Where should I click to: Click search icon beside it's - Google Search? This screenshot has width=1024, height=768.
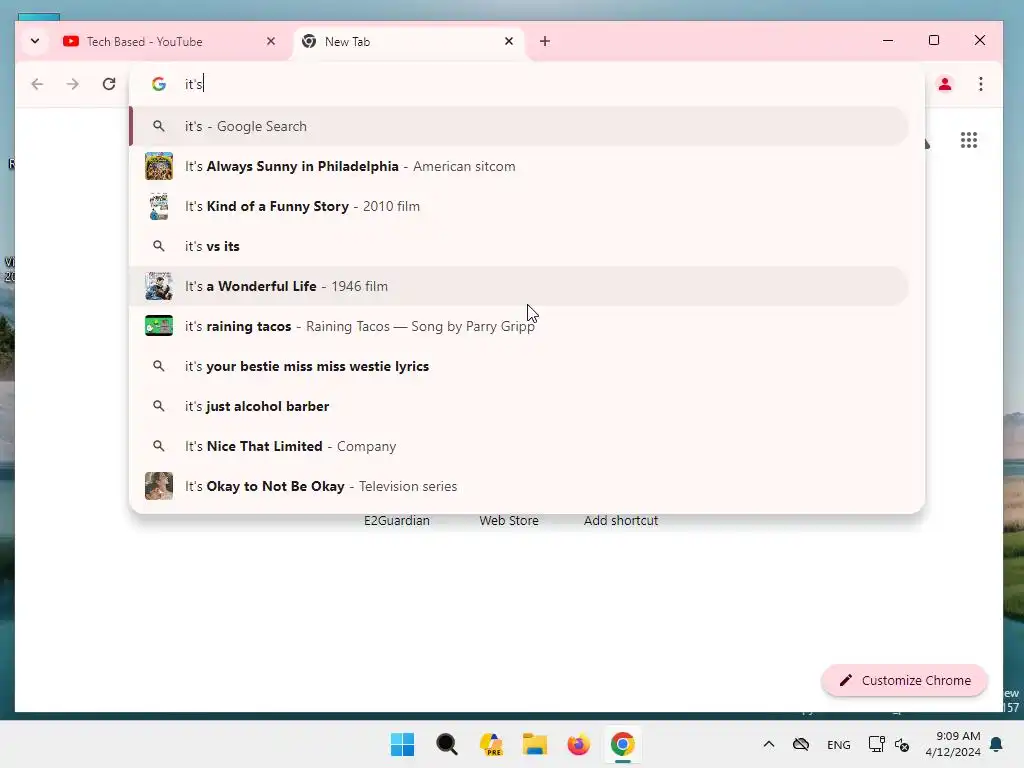click(159, 126)
